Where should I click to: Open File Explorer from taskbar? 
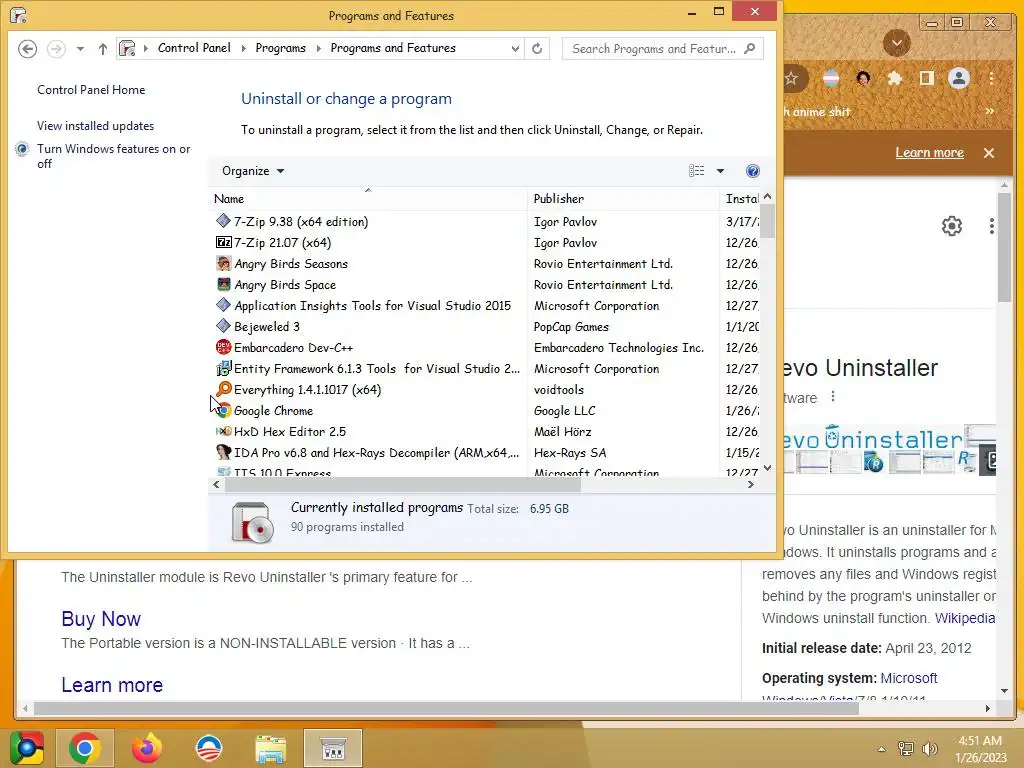point(271,748)
